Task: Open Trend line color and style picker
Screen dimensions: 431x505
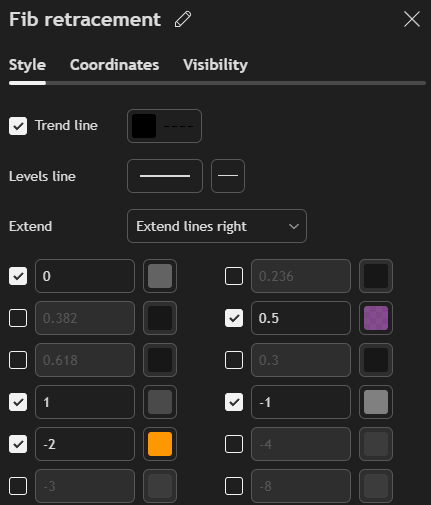Action: pos(164,126)
